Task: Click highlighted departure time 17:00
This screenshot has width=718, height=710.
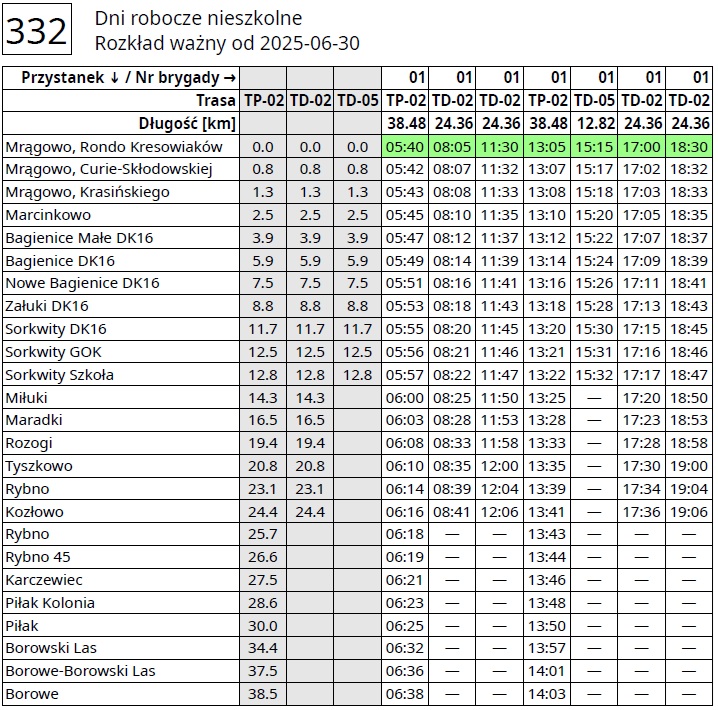Action: 642,147
